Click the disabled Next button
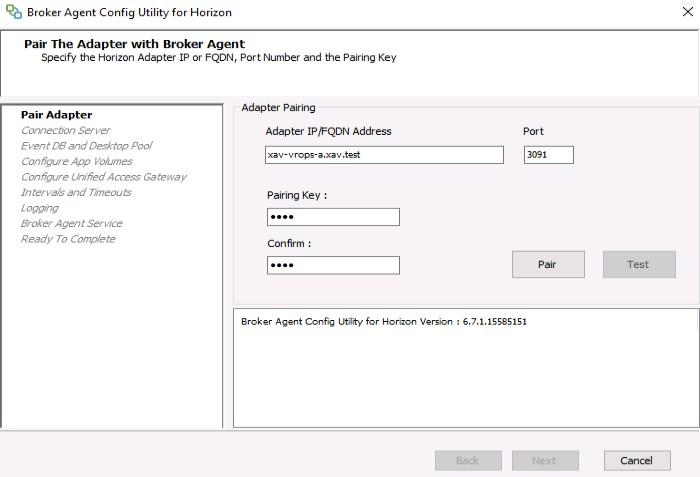The width and height of the screenshot is (700, 477). click(546, 460)
